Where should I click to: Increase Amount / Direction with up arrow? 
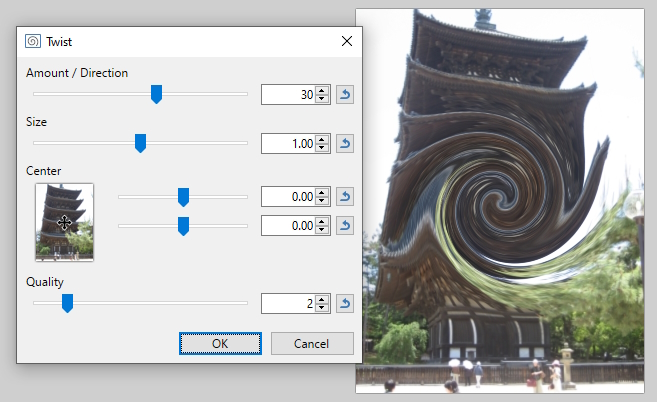[322, 91]
